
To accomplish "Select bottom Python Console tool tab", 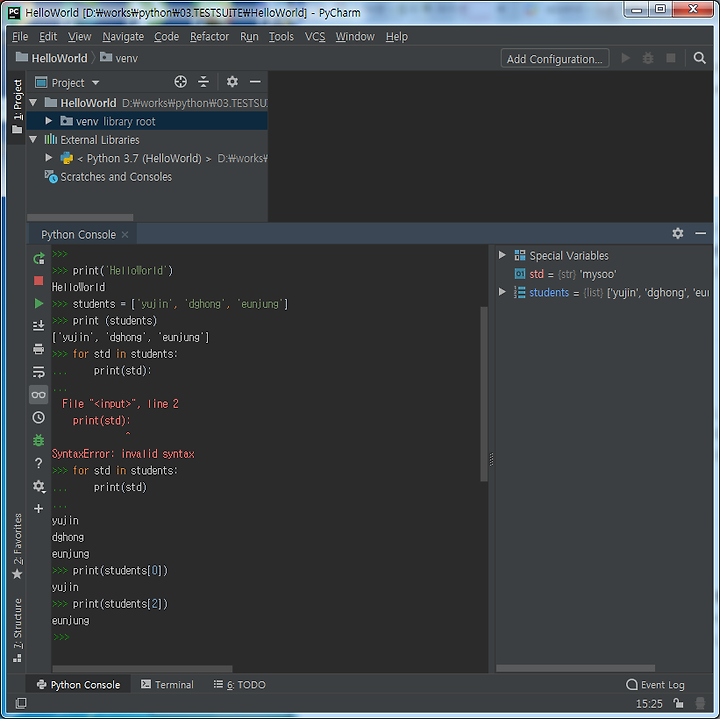I will pyautogui.click(x=79, y=685).
